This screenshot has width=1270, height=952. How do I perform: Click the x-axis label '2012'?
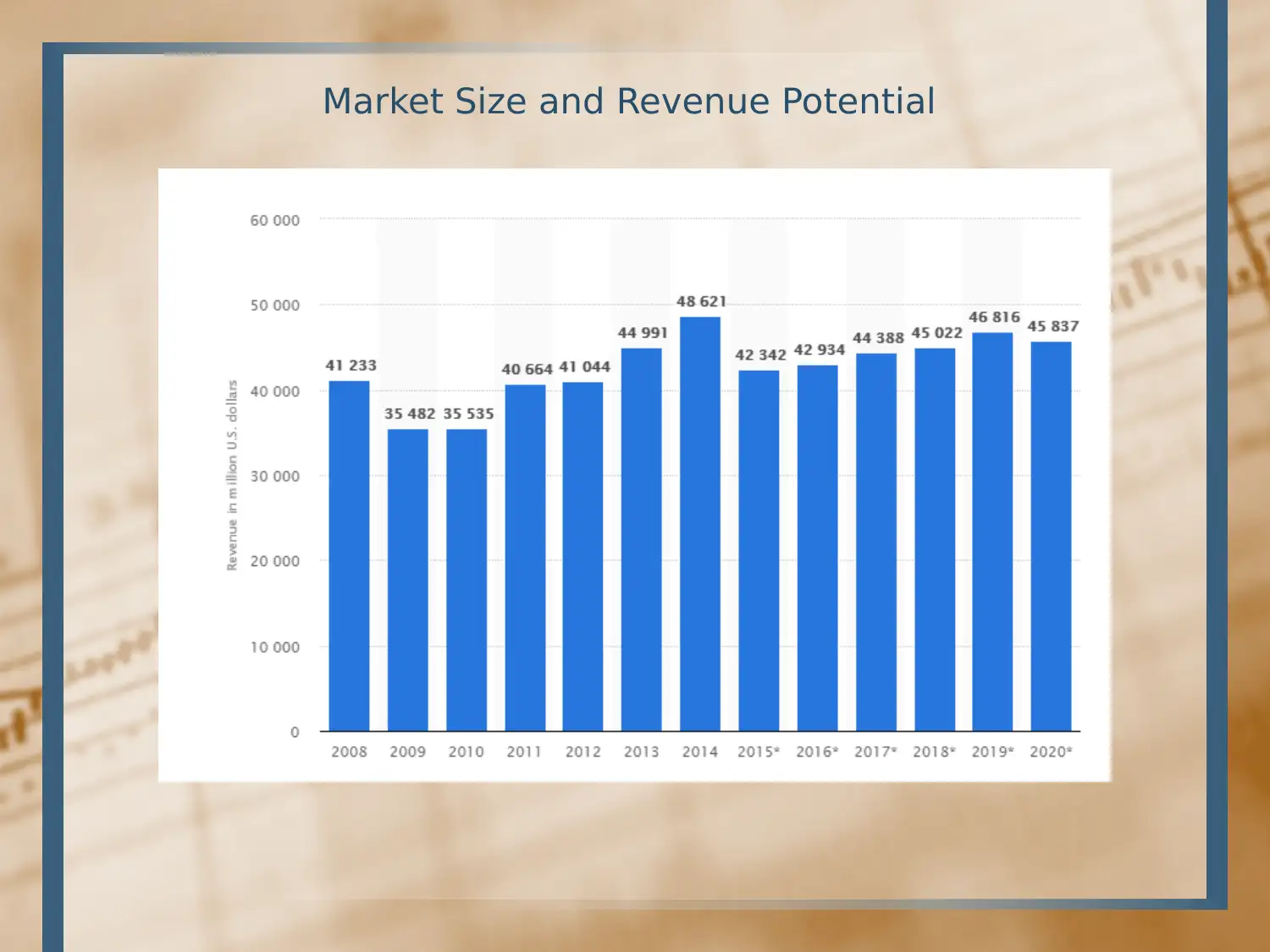(x=583, y=751)
